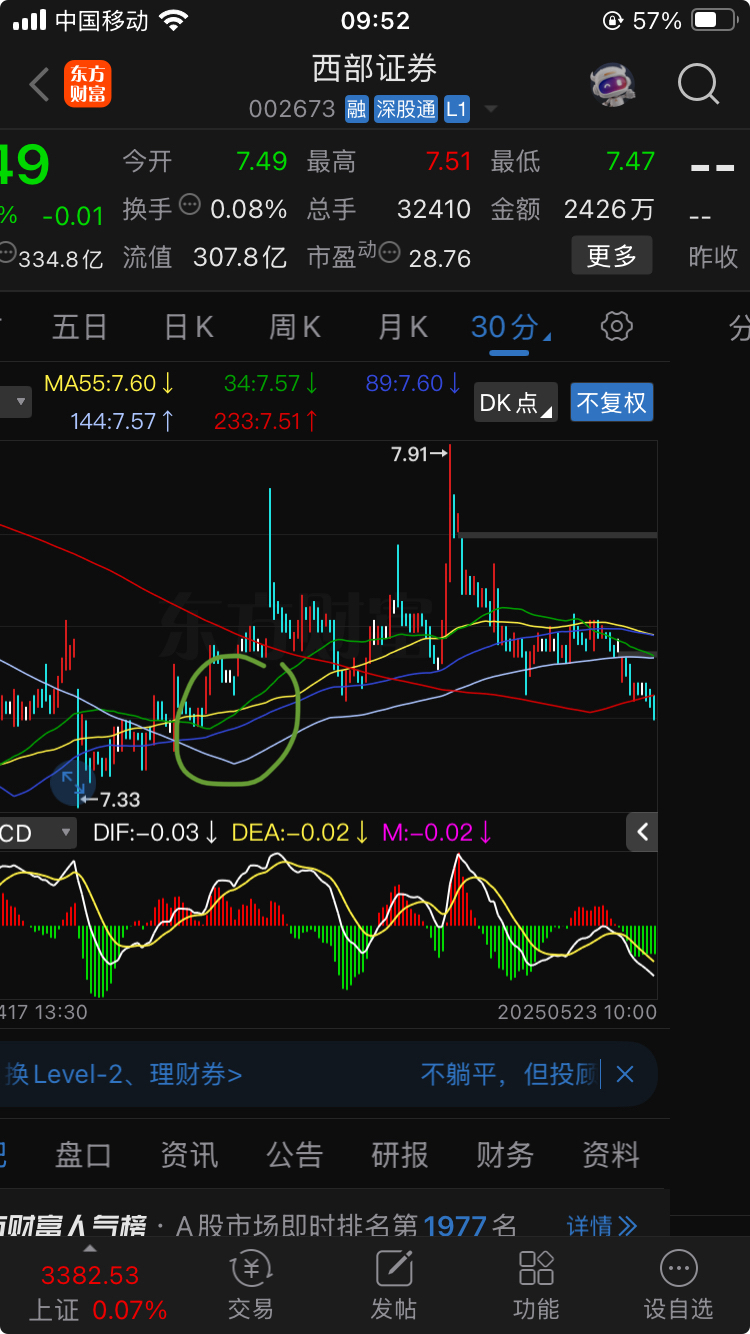Open the 东方财富 logo icon
750x1334 pixels.
(88, 84)
